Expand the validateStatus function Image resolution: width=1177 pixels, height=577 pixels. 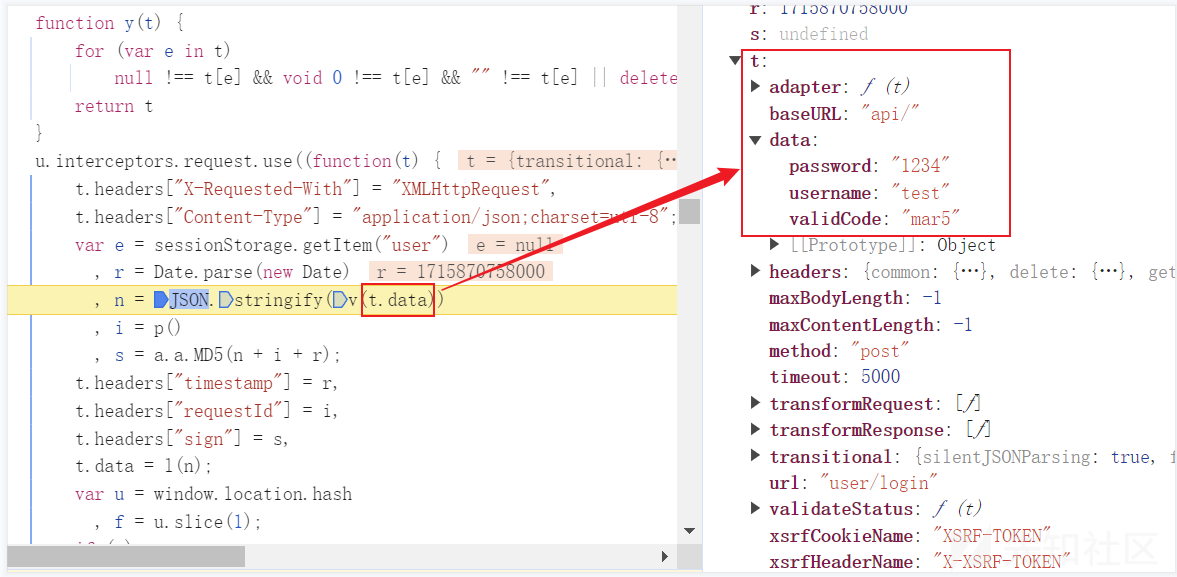(x=756, y=509)
